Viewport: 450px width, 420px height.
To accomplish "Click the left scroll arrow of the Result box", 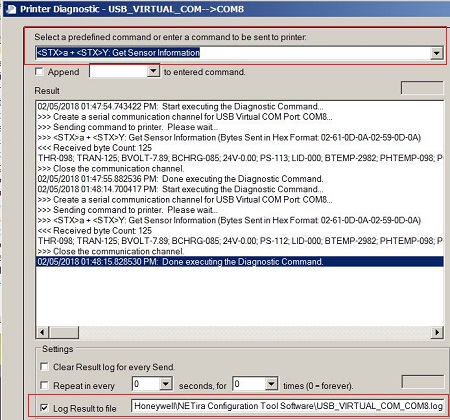I will coord(42,332).
